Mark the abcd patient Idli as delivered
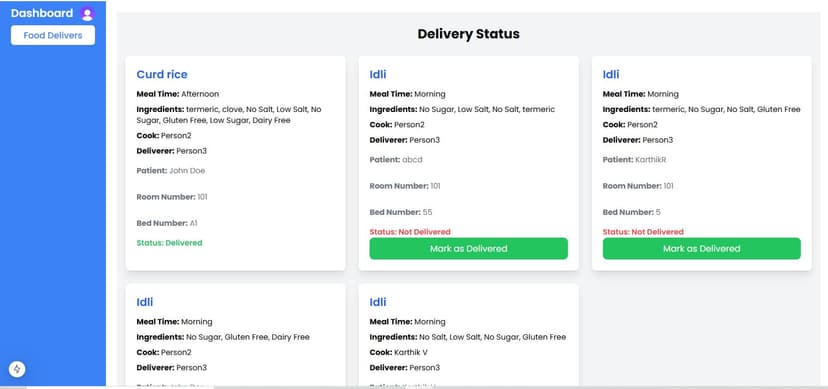This screenshot has height=389, width=828. pos(468,249)
